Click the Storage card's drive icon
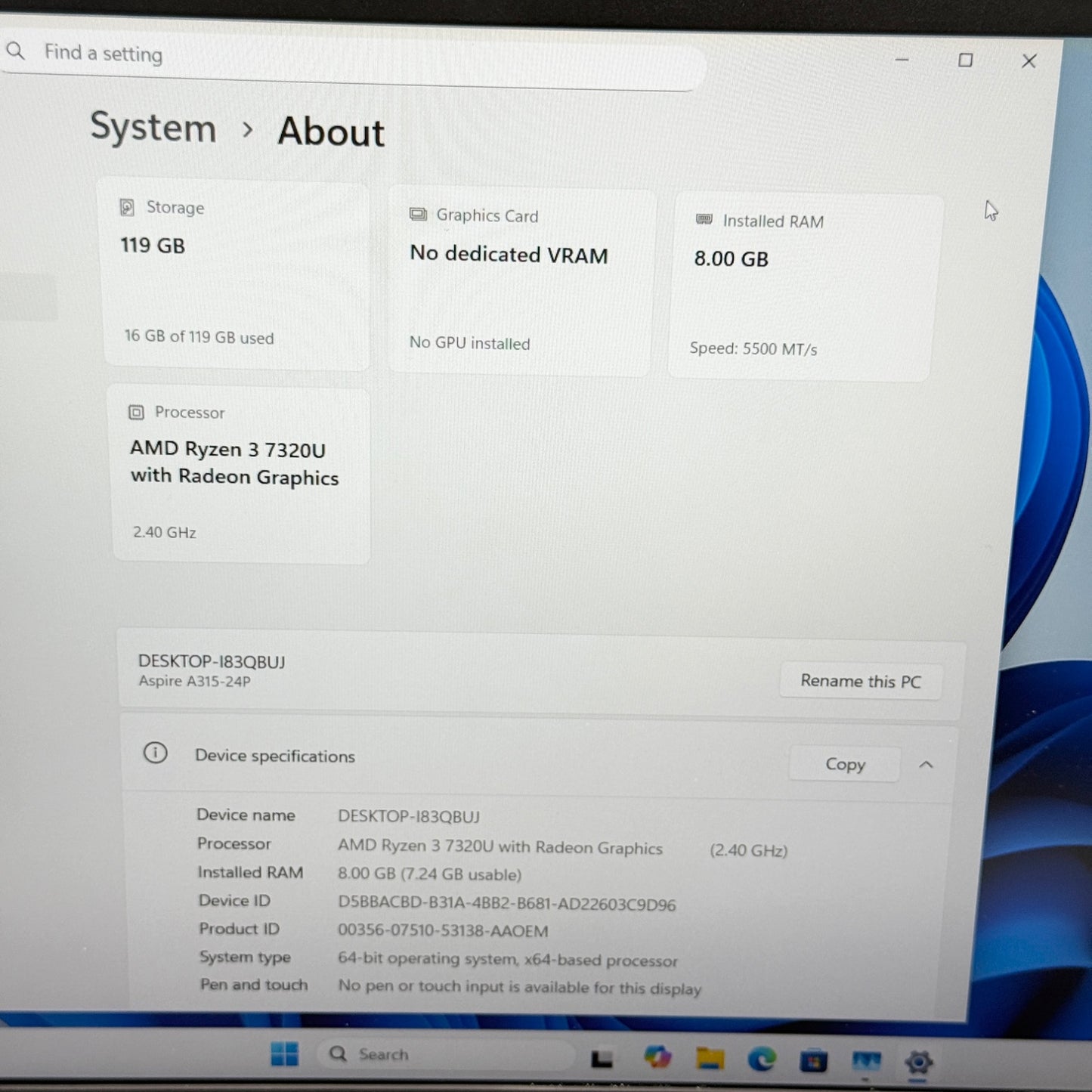 point(127,207)
